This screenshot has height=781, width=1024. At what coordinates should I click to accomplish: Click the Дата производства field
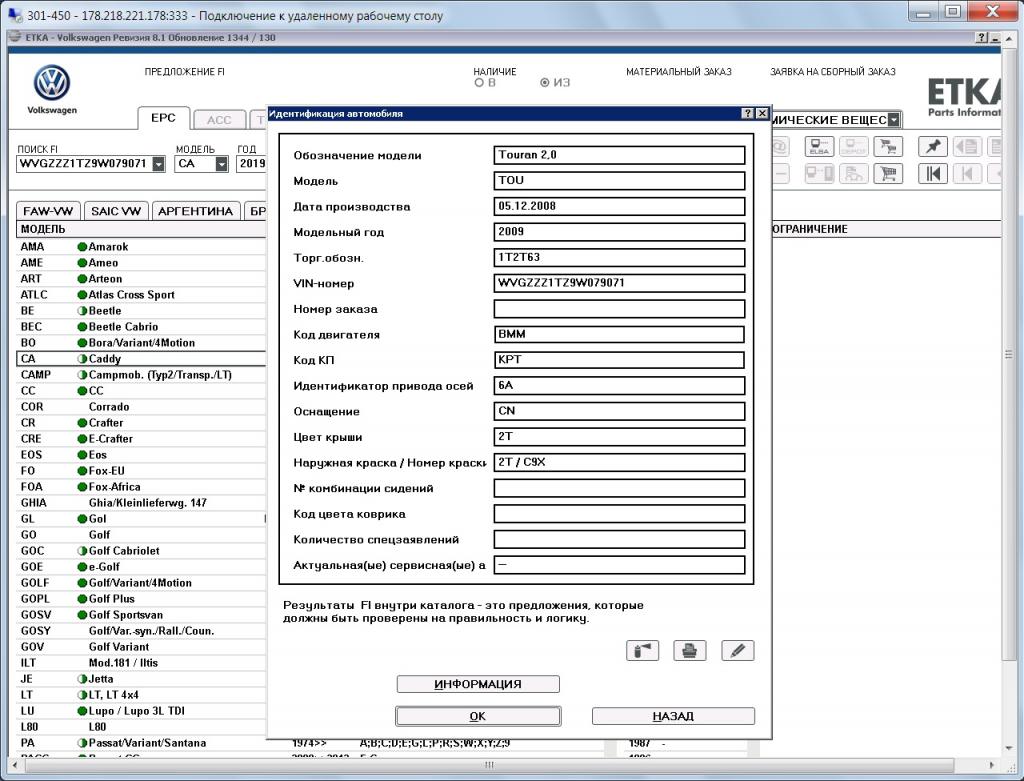[619, 206]
